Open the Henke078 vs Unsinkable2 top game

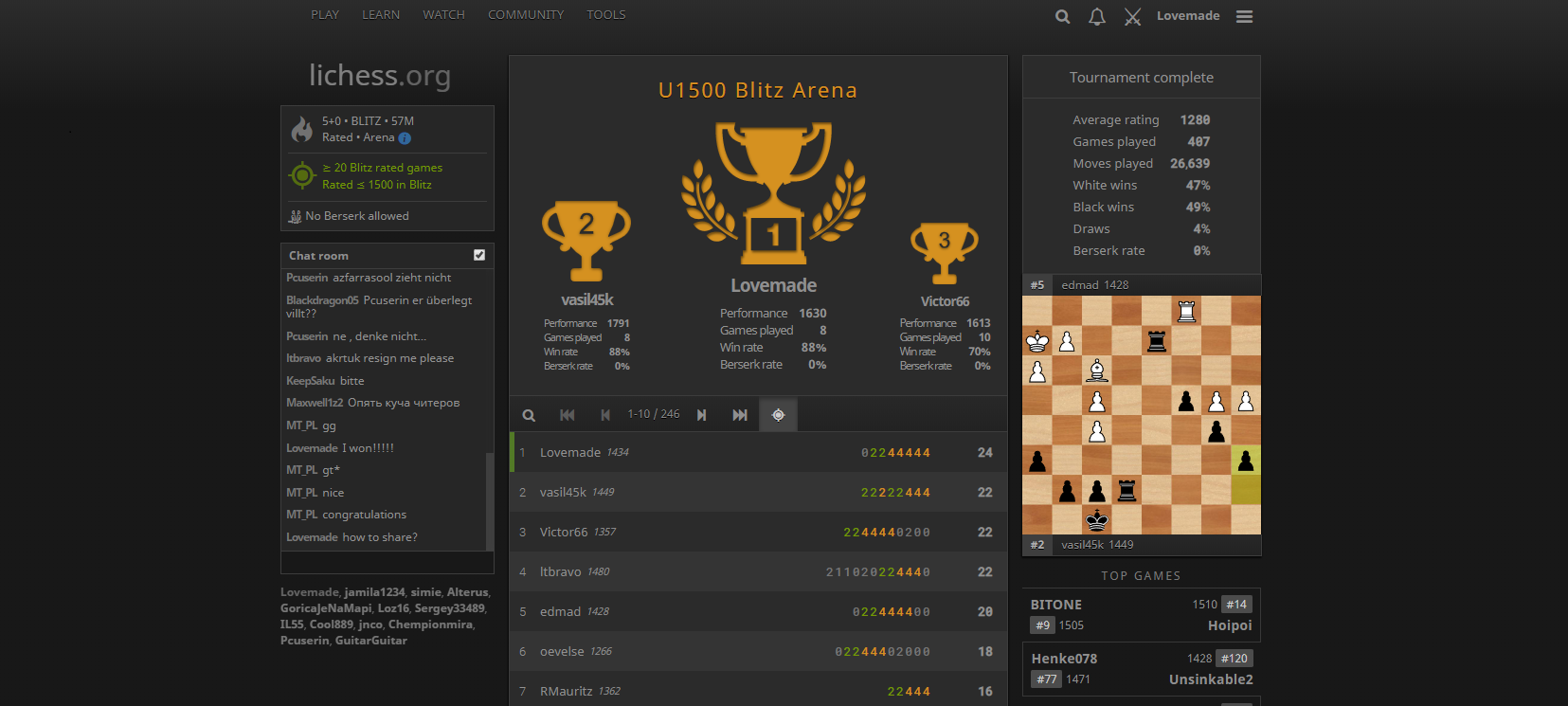(x=1142, y=668)
